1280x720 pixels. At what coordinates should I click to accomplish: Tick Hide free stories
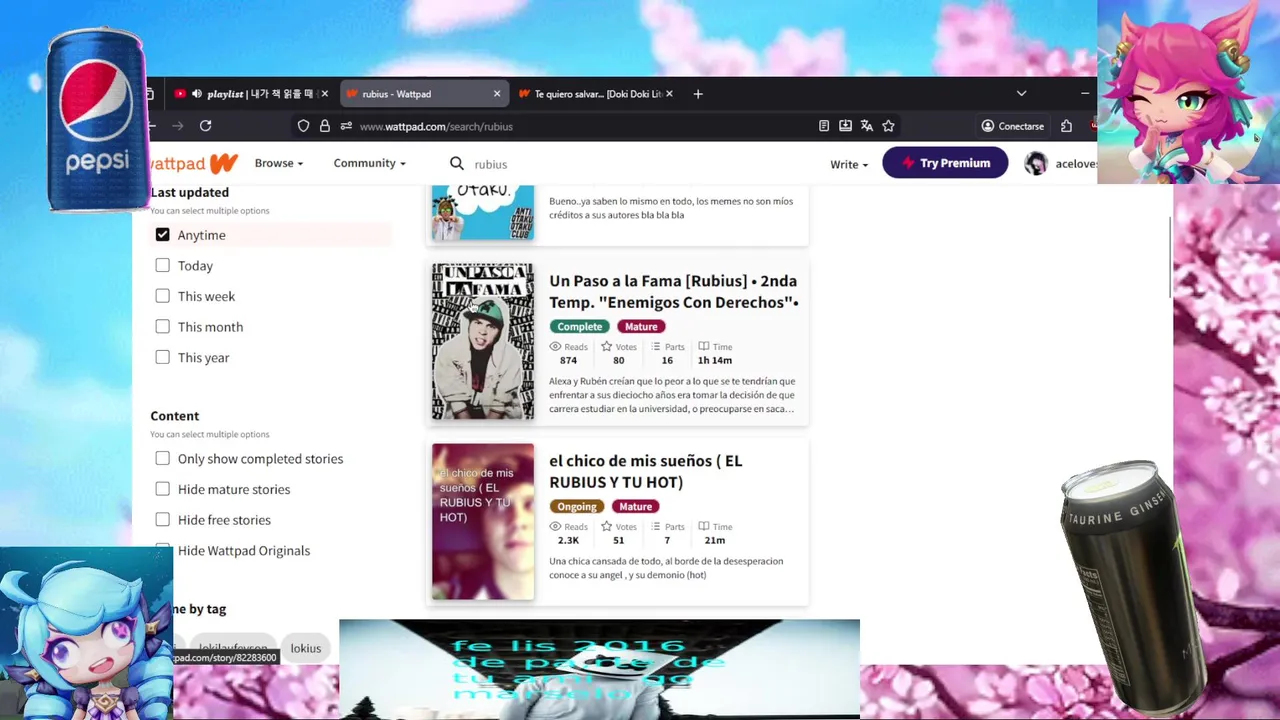point(162,520)
